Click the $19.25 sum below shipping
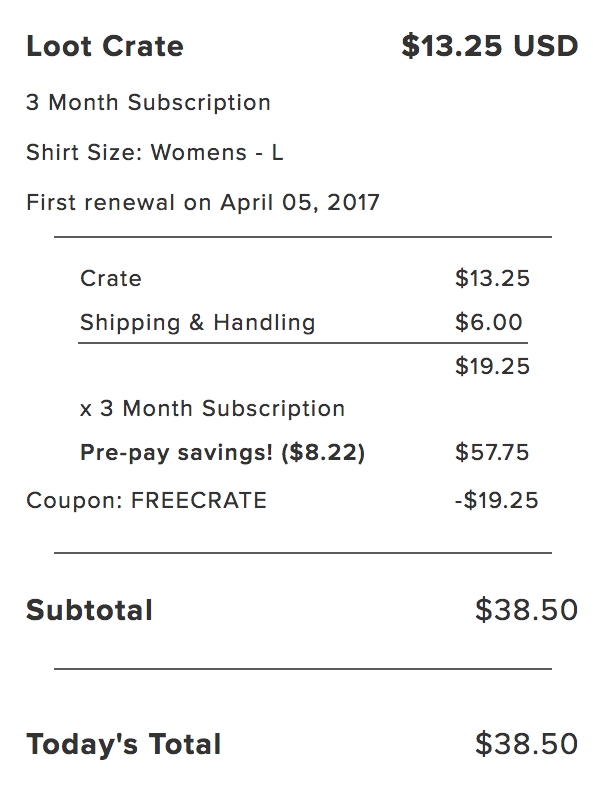The image size is (606, 806). coord(492,367)
